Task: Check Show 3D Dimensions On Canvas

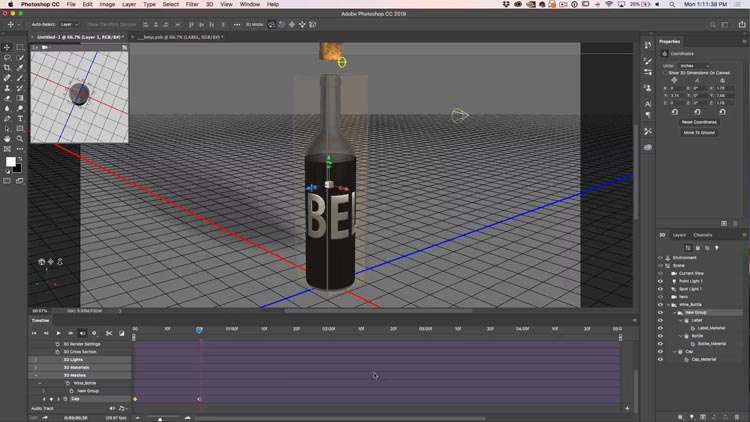Action: click(665, 73)
